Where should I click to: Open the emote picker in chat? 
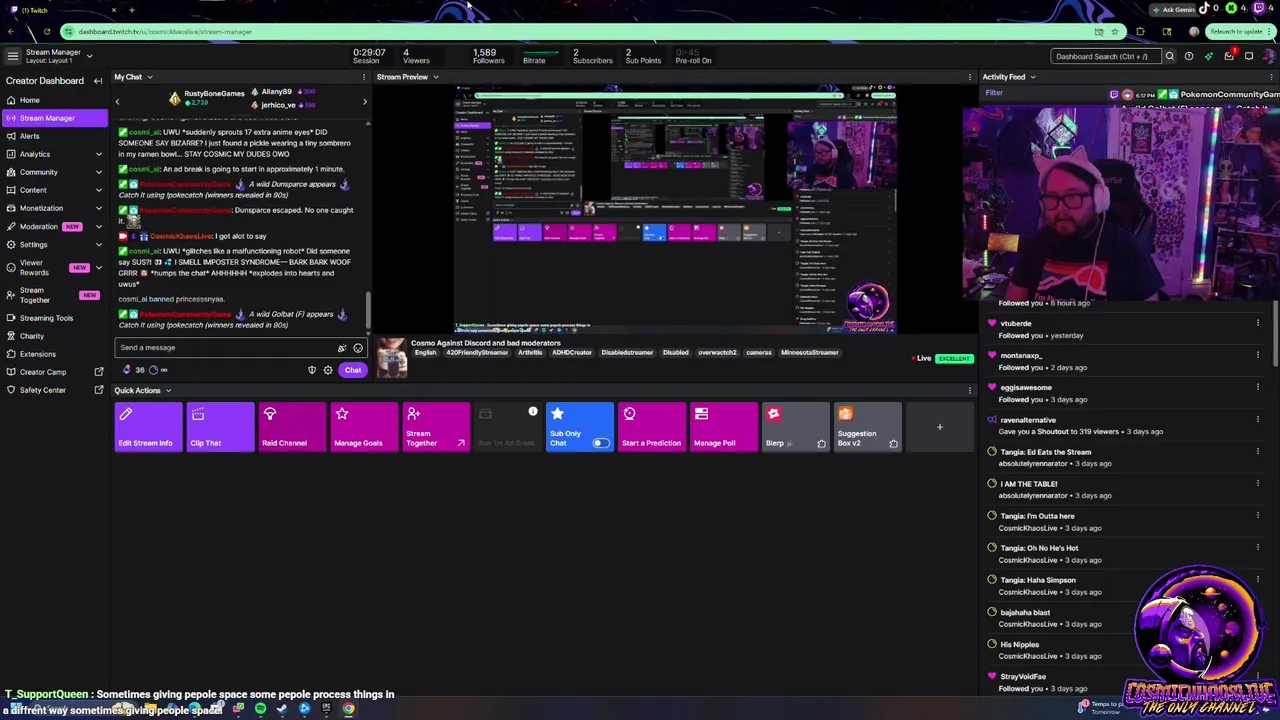(x=358, y=348)
